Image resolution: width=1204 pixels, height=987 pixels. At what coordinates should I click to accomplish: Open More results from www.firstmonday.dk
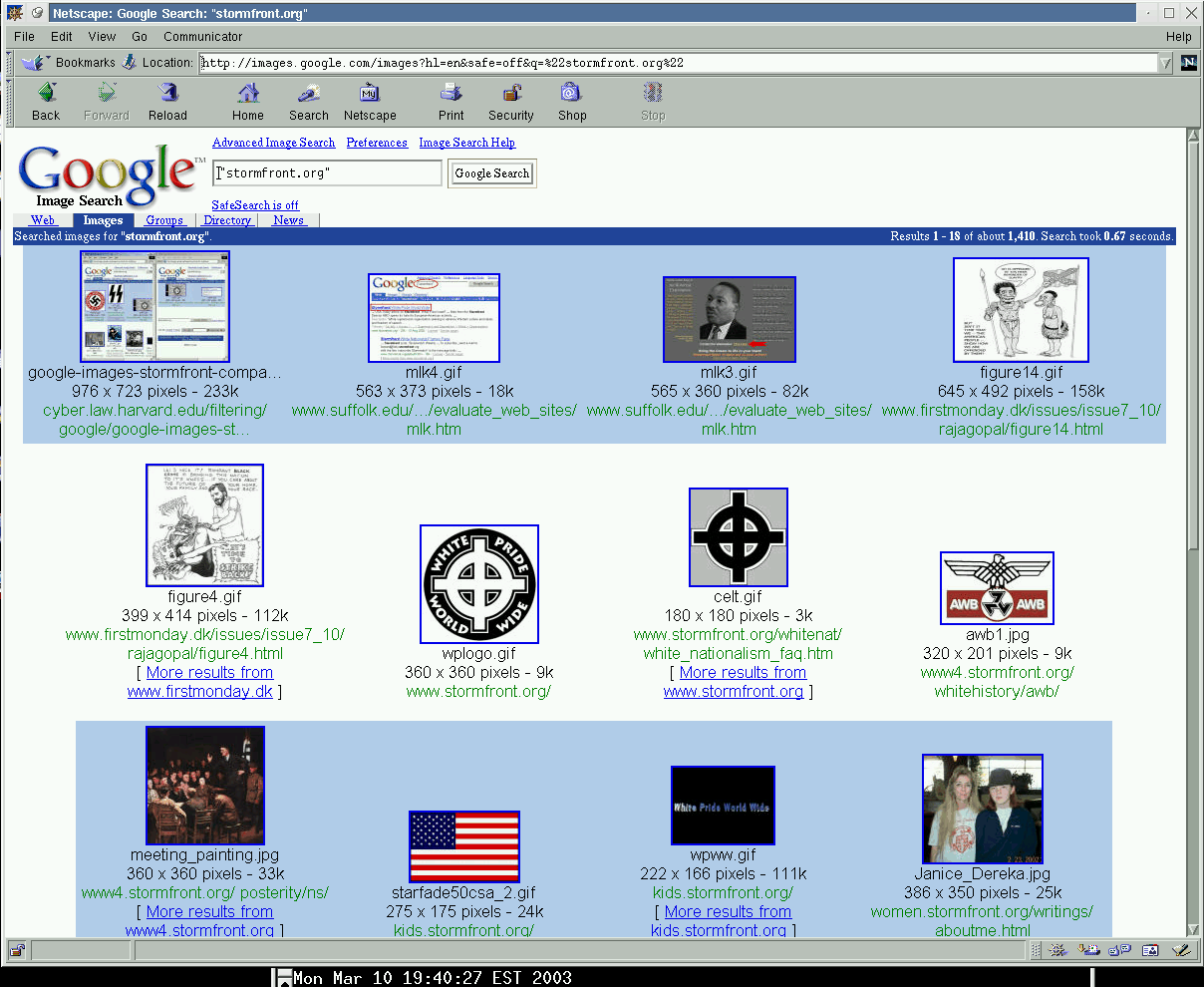(204, 682)
